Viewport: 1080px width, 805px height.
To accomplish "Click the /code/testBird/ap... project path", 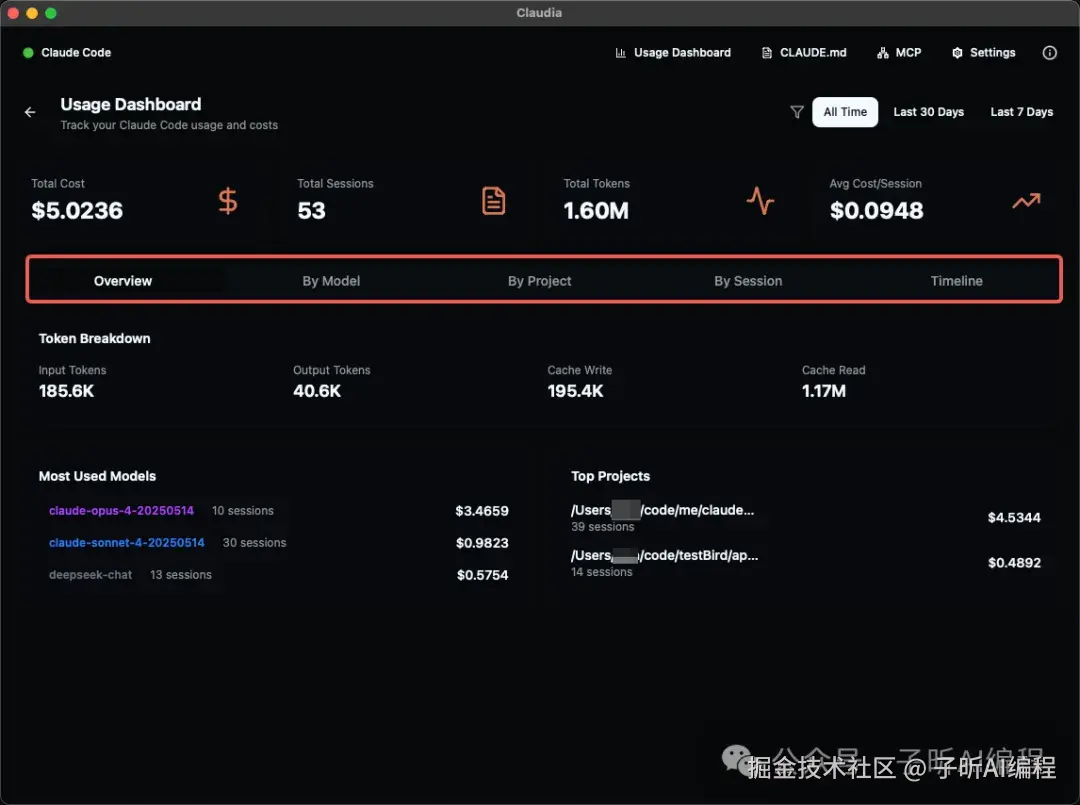I will click(665, 556).
